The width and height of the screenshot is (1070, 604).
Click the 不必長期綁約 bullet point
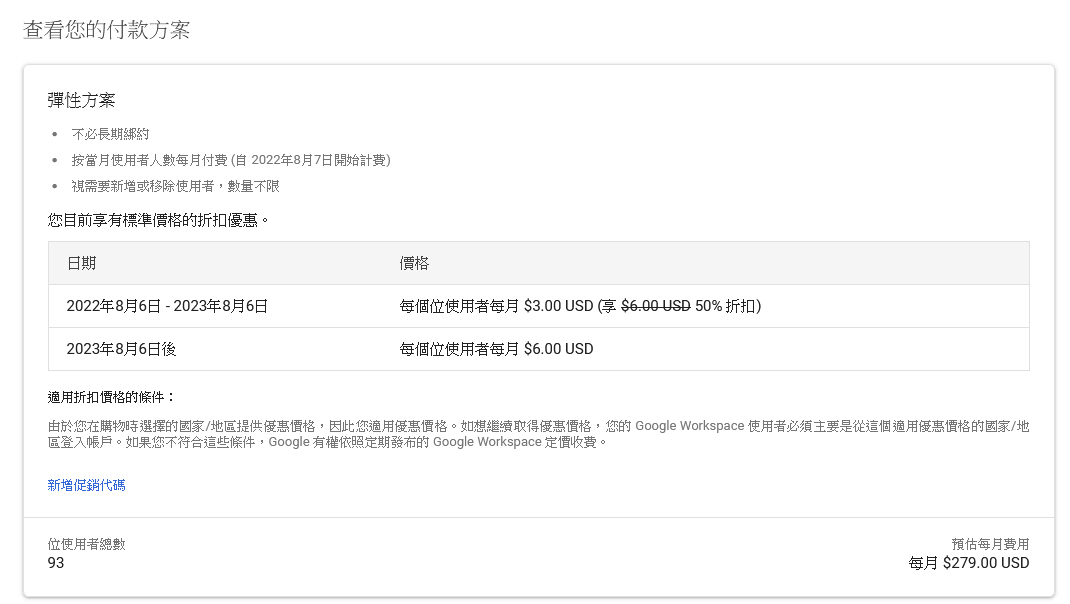[x=110, y=134]
